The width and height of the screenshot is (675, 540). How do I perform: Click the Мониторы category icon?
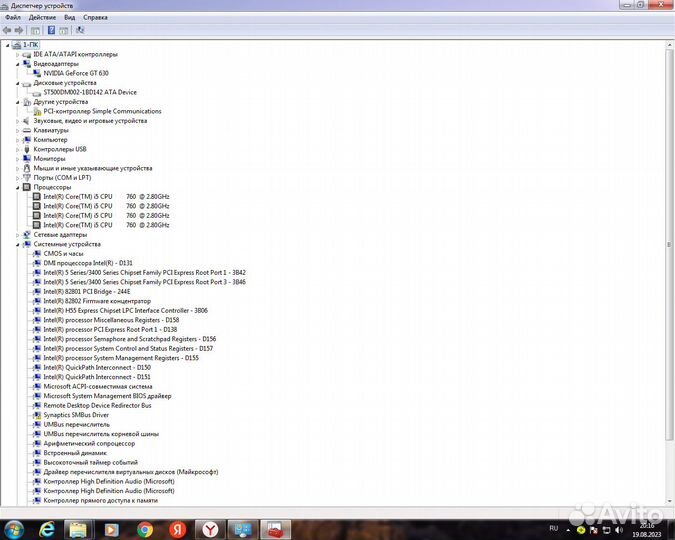[x=27, y=159]
